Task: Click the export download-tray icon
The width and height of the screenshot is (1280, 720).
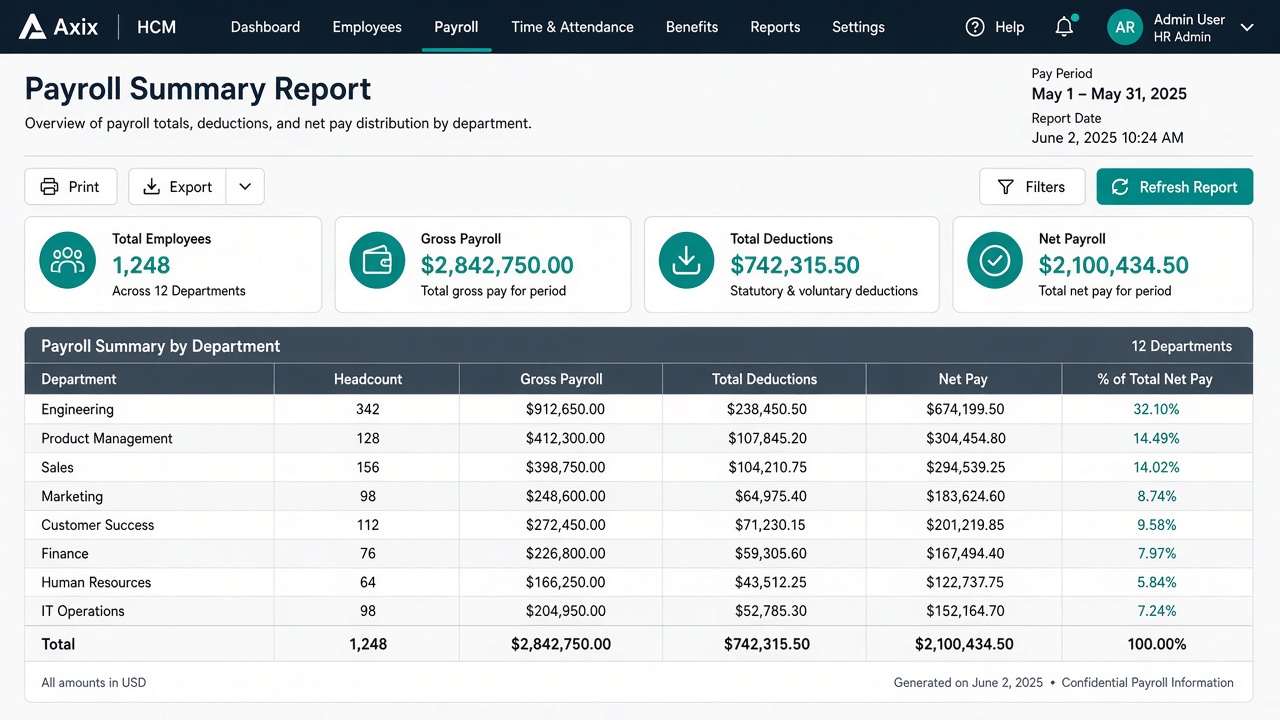Action: 152,187
